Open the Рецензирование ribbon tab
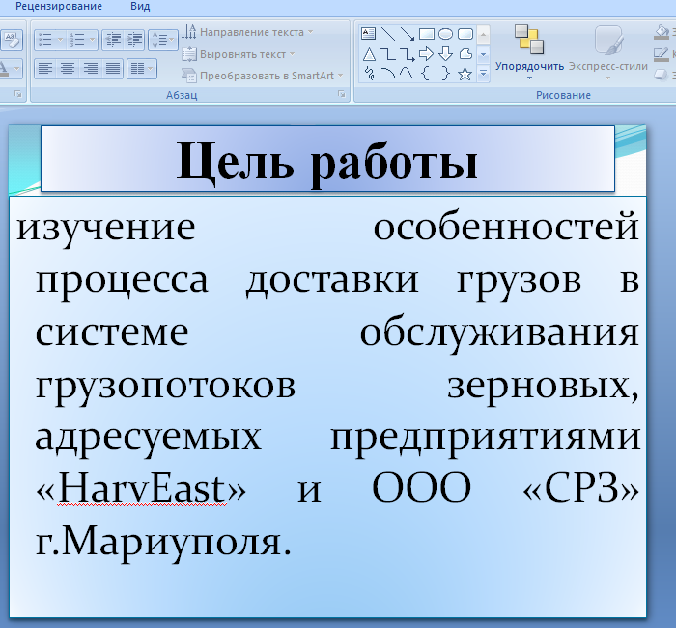This screenshot has width=676, height=628. tap(58, 6)
